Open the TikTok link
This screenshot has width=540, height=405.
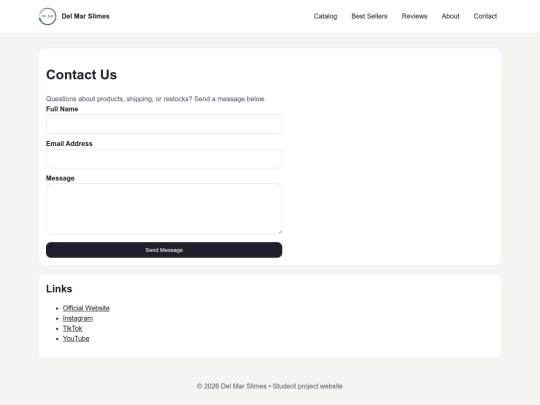click(x=72, y=328)
